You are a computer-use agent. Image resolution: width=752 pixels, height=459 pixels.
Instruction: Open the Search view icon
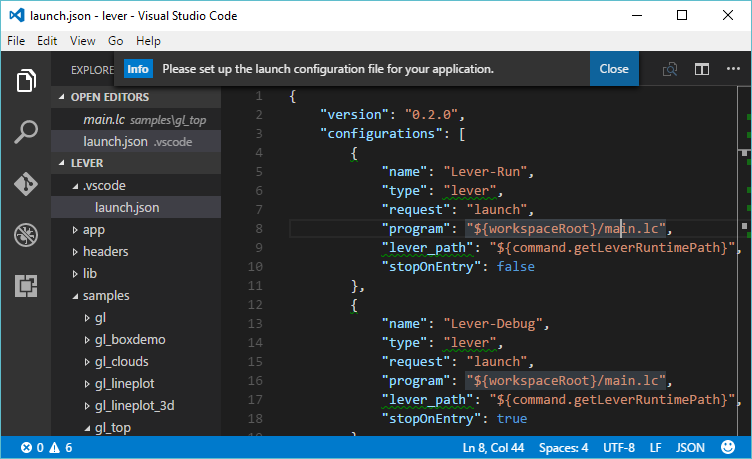pos(26,132)
